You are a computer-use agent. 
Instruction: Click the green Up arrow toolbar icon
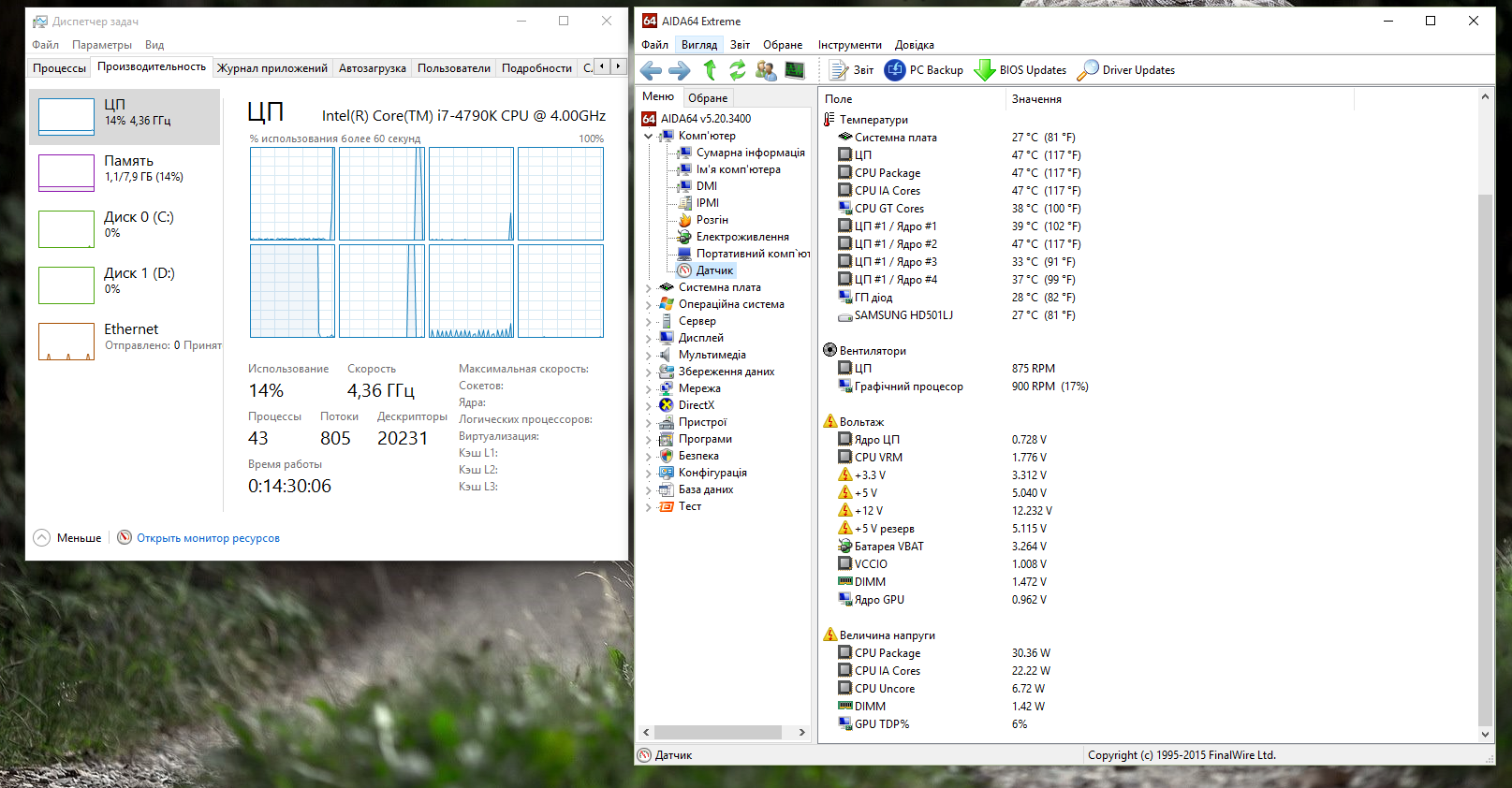tap(710, 70)
